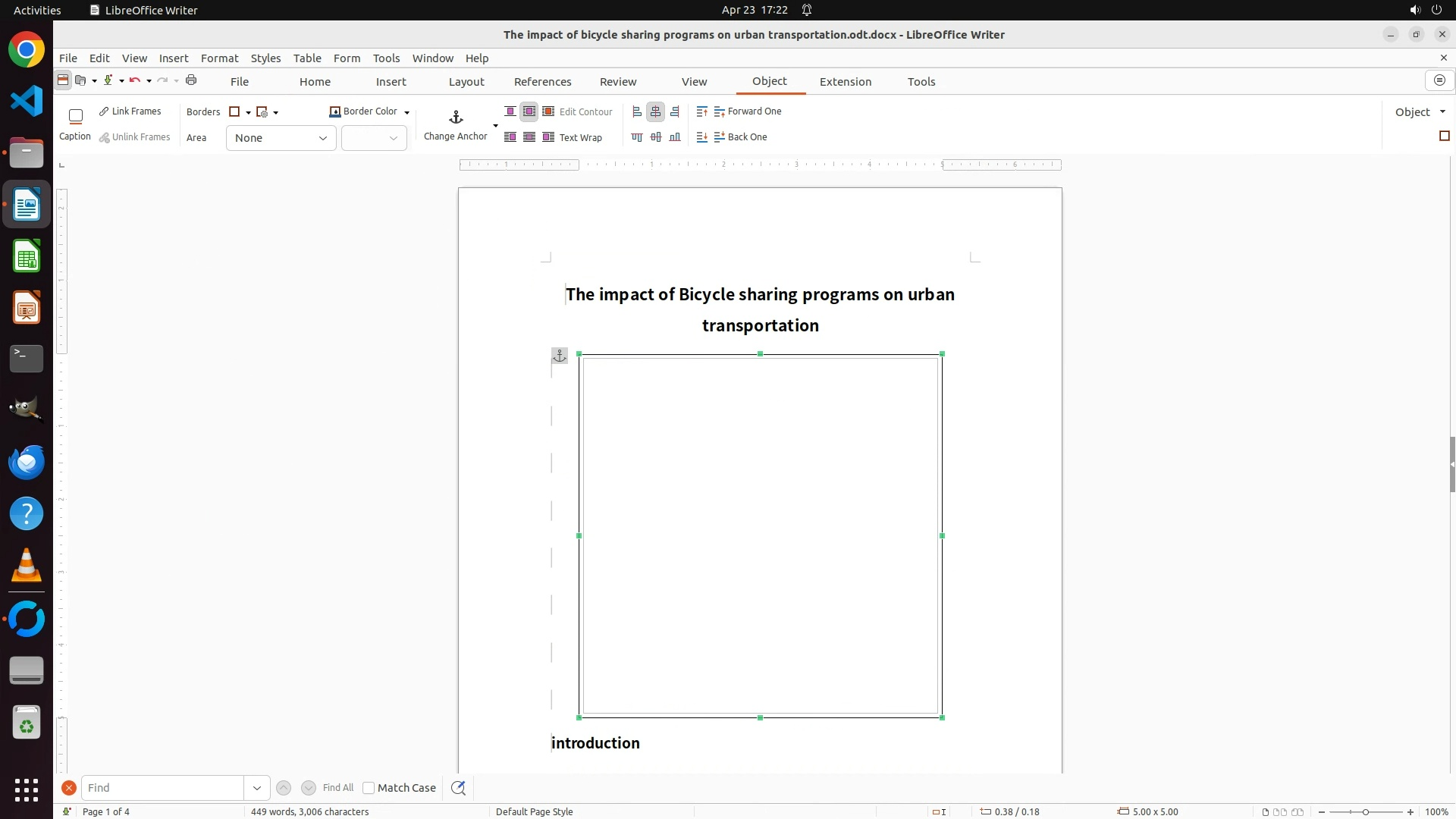Toggle the parallel wrap button
1456x819 pixels.
point(529,111)
